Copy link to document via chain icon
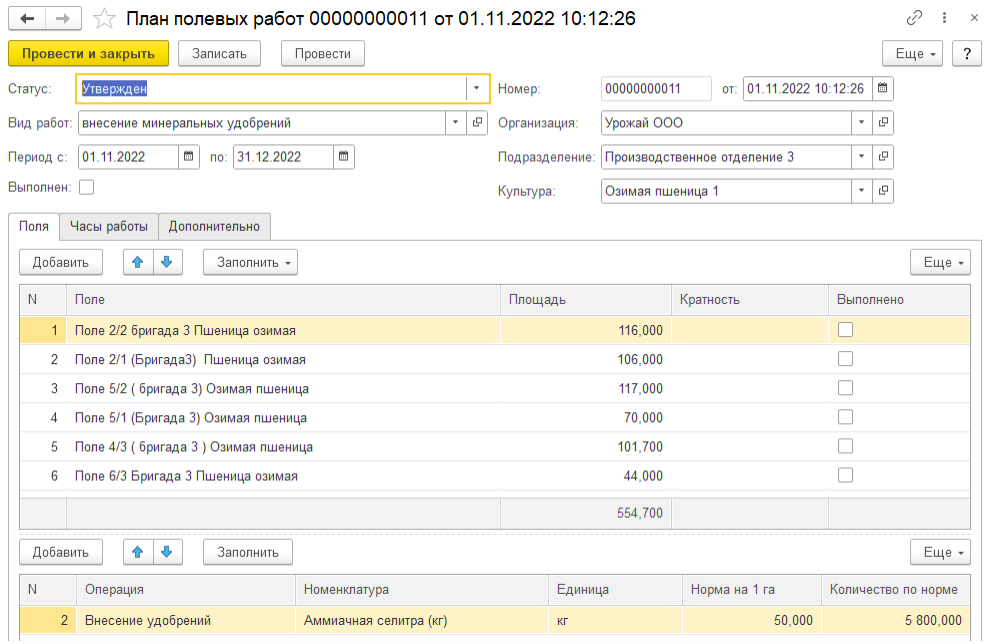The height and width of the screenshot is (644, 990). pos(913,18)
